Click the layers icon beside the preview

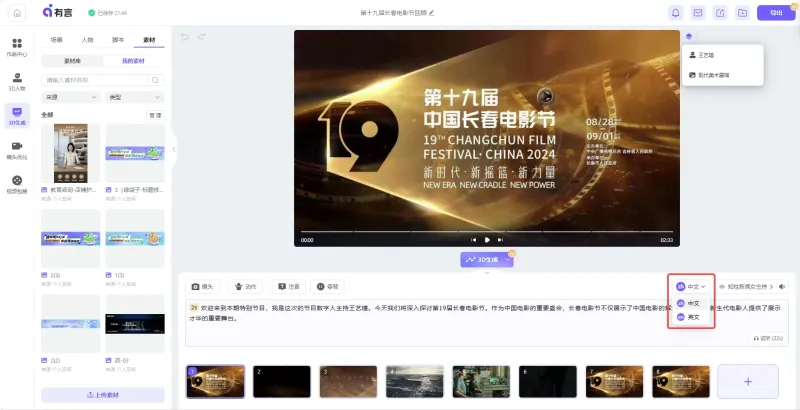click(x=689, y=36)
